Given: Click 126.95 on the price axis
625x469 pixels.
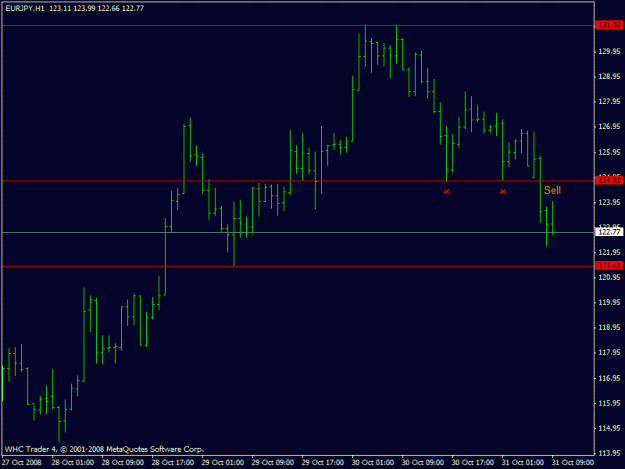Looking at the screenshot, I should (x=609, y=127).
